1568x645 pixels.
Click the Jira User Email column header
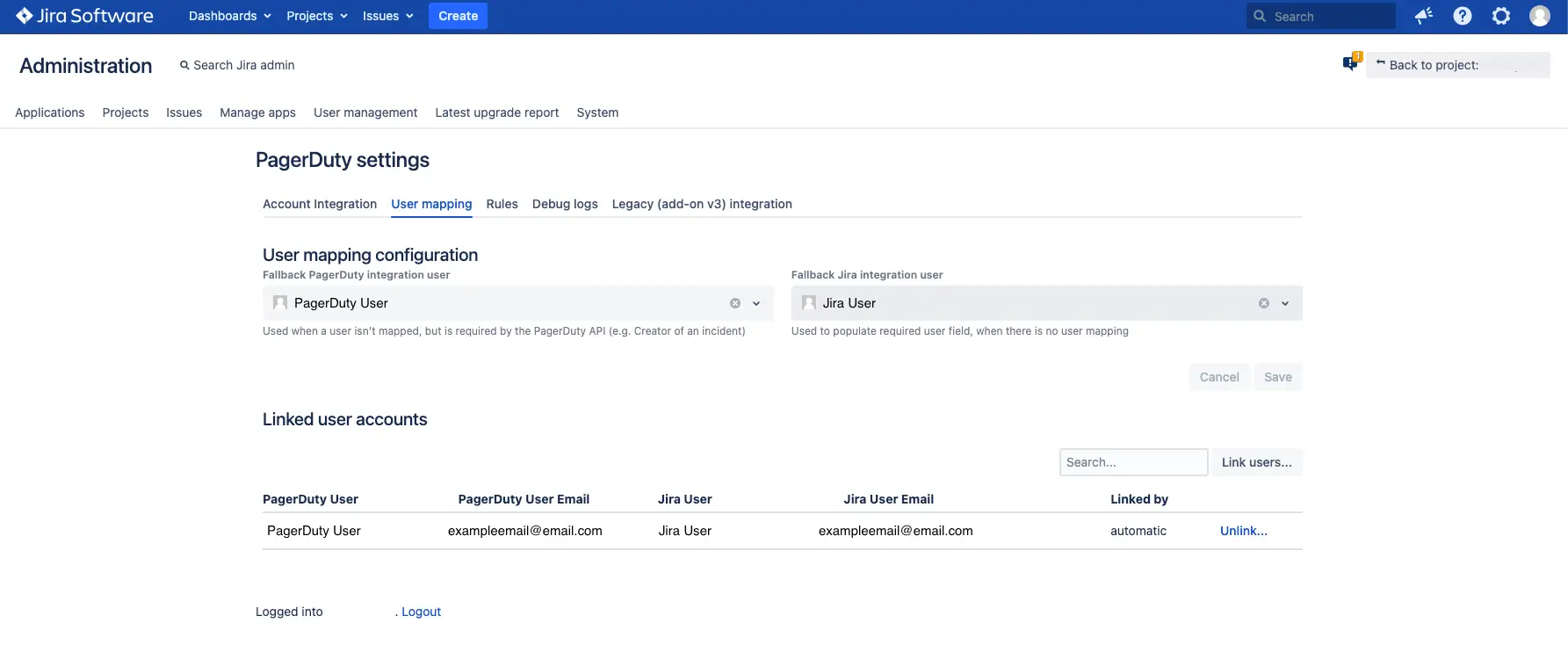(888, 499)
